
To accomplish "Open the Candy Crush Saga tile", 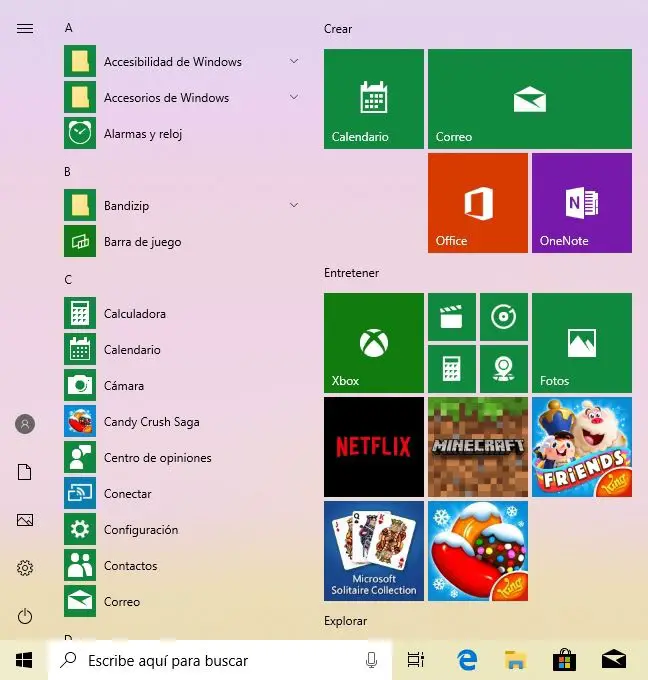I will tap(478, 551).
